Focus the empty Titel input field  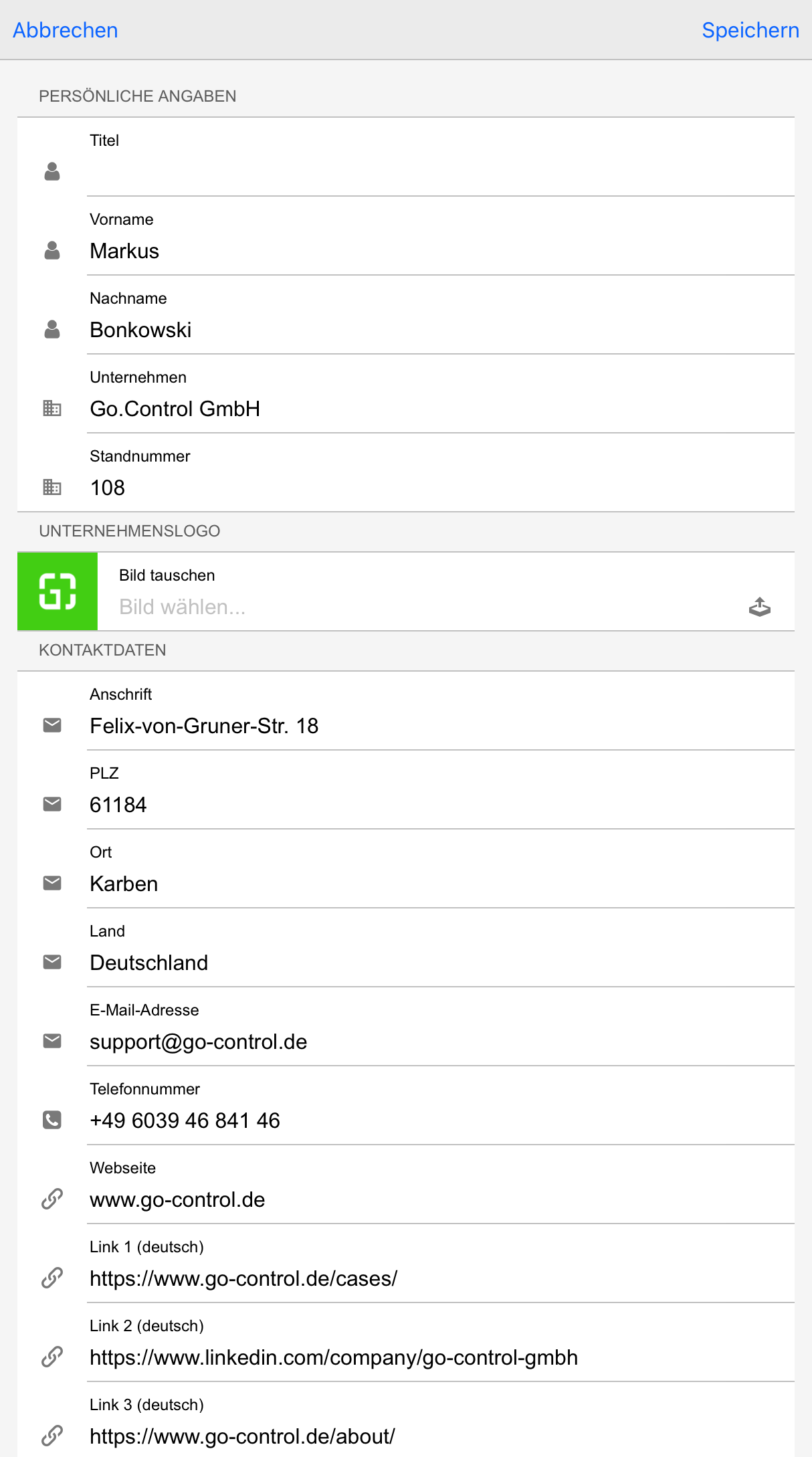coord(441,172)
